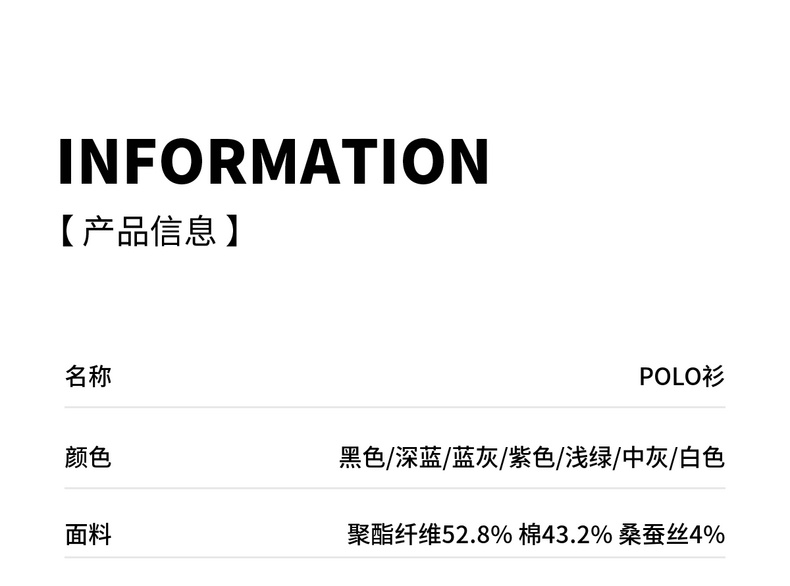Choose the 紫色 color option
The image size is (790, 586).
(531, 458)
